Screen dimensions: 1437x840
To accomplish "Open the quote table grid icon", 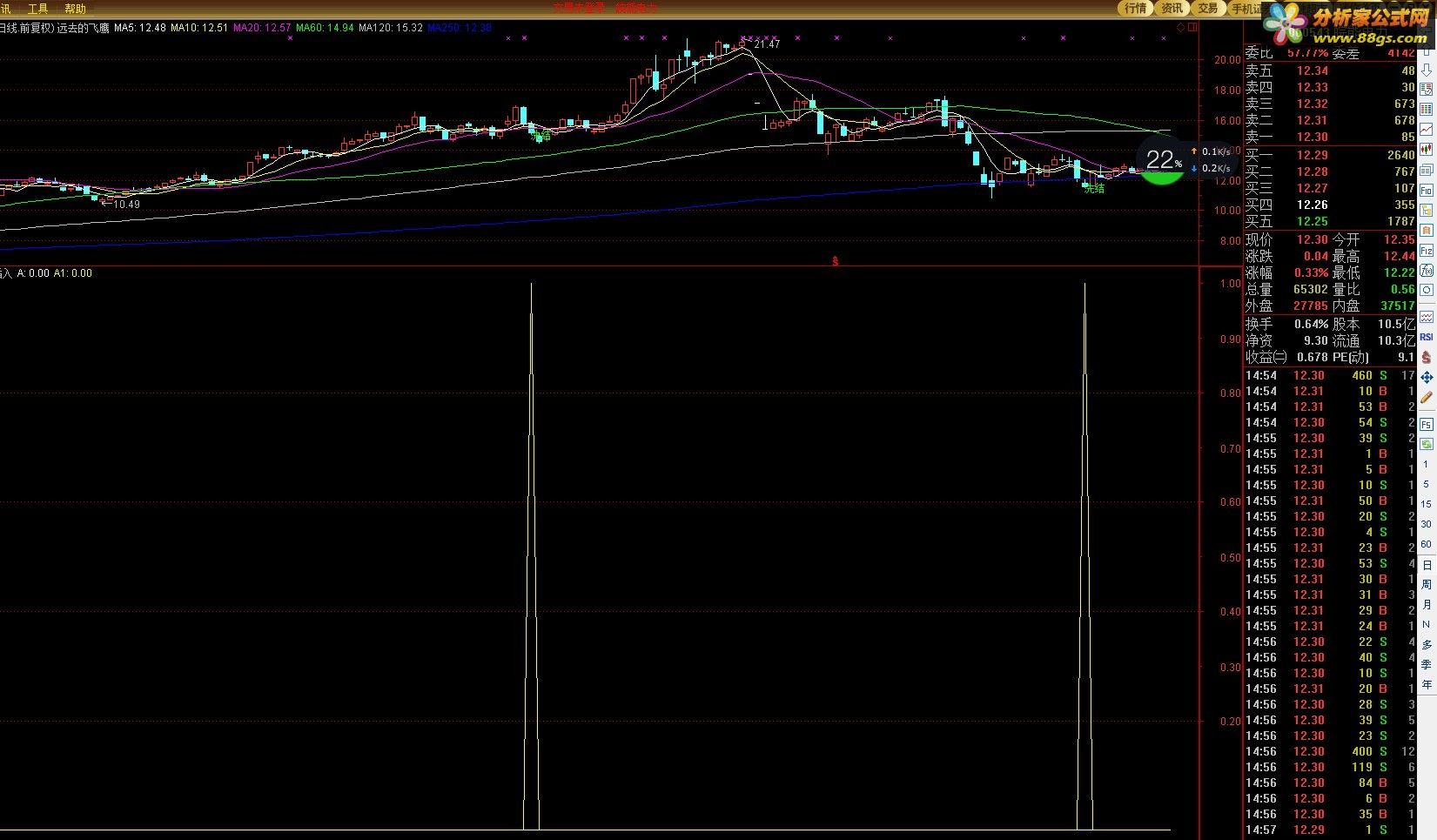I will pyautogui.click(x=1427, y=109).
